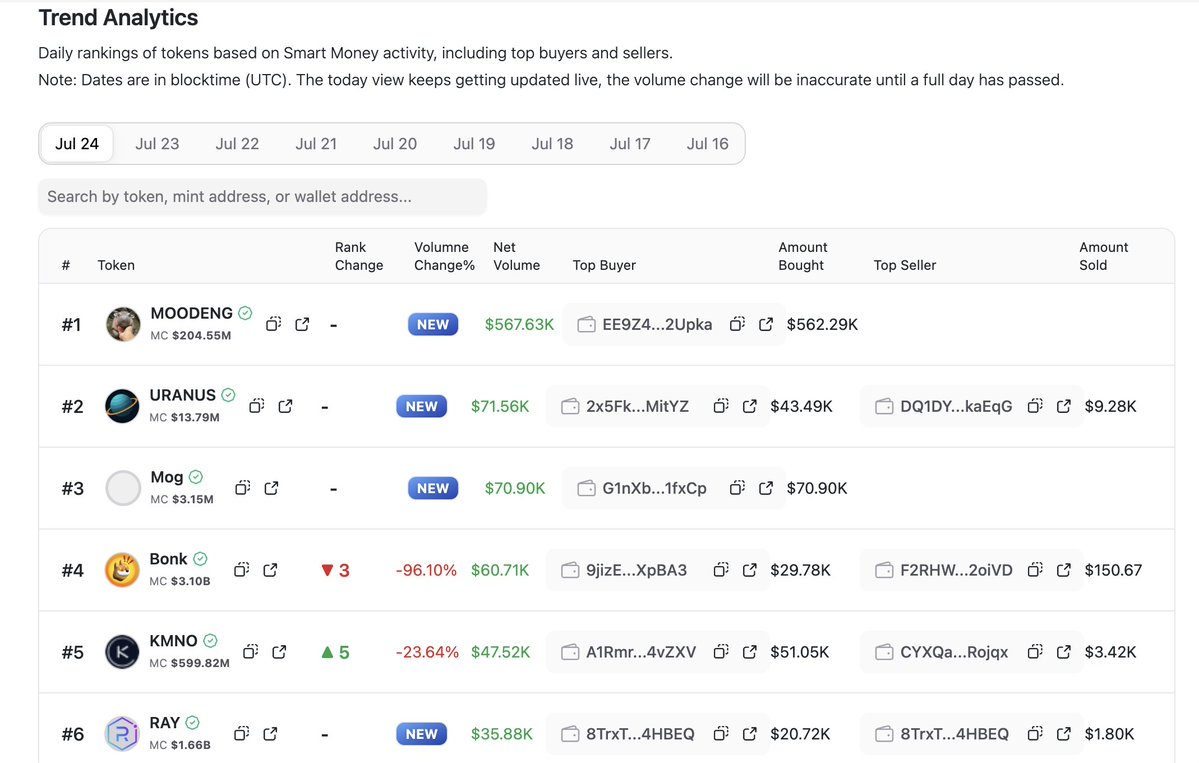The height and width of the screenshot is (763, 1199).
Task: Switch to the Jul 23 tab
Action: pyautogui.click(x=157, y=144)
